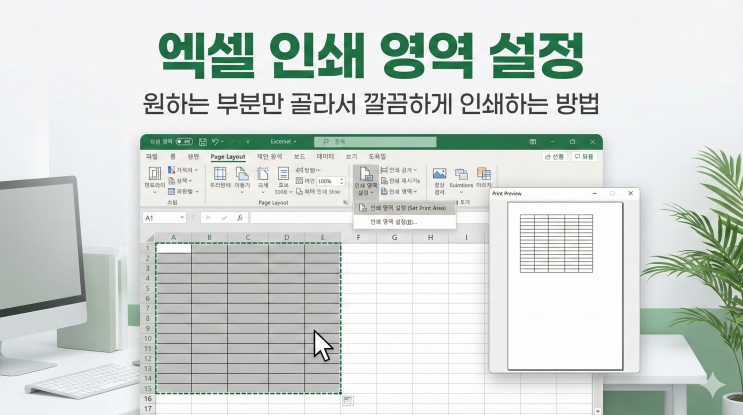Click the 100% scale value field
Image resolution: width=743 pixels, height=415 pixels.
(327, 181)
